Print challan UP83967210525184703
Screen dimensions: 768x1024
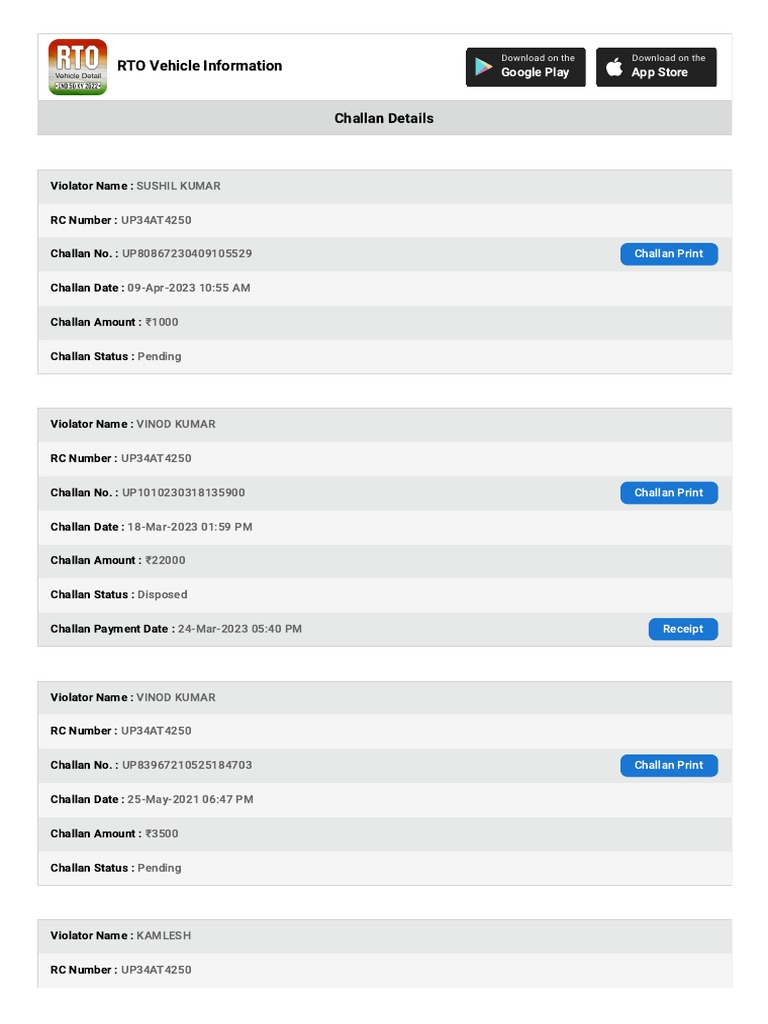(669, 765)
